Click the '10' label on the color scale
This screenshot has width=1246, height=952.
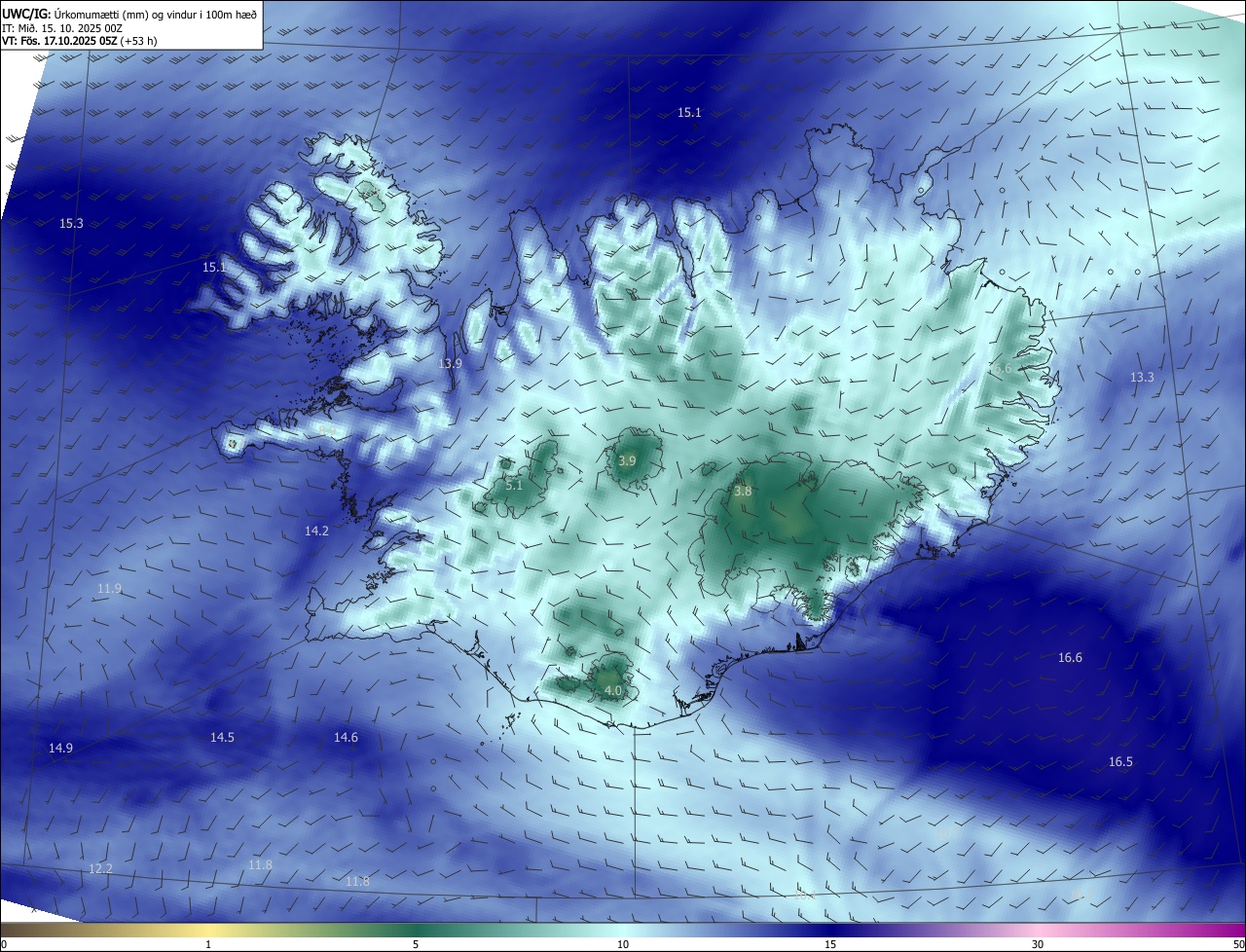pos(623,945)
